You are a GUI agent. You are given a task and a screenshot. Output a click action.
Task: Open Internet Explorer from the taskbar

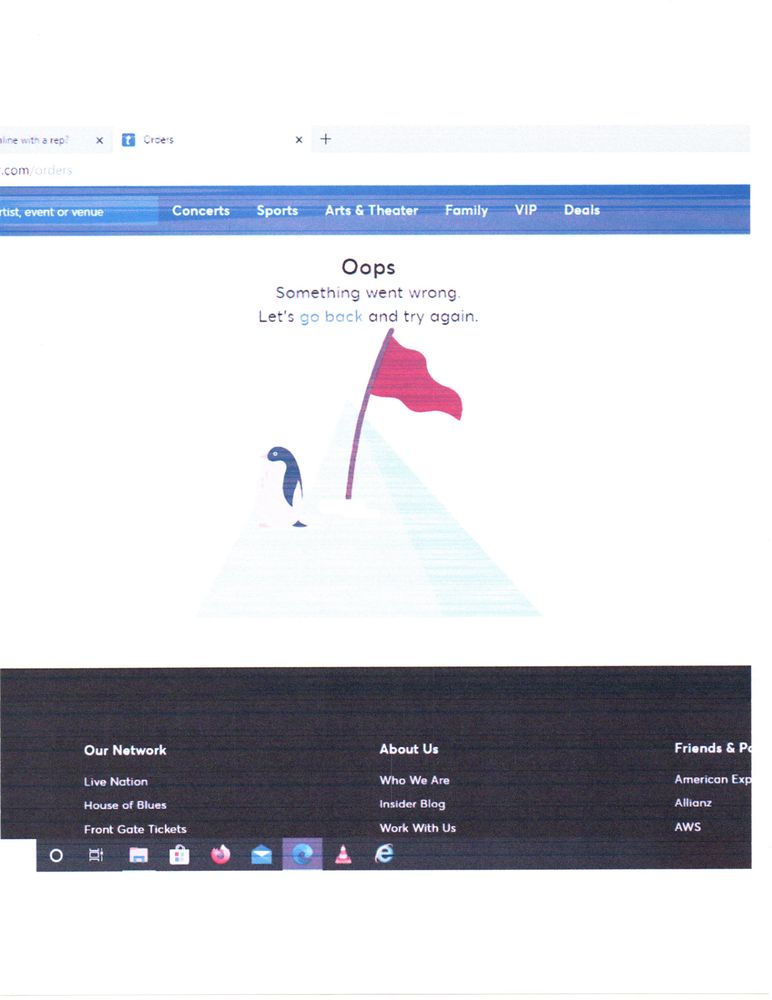pyautogui.click(x=384, y=853)
